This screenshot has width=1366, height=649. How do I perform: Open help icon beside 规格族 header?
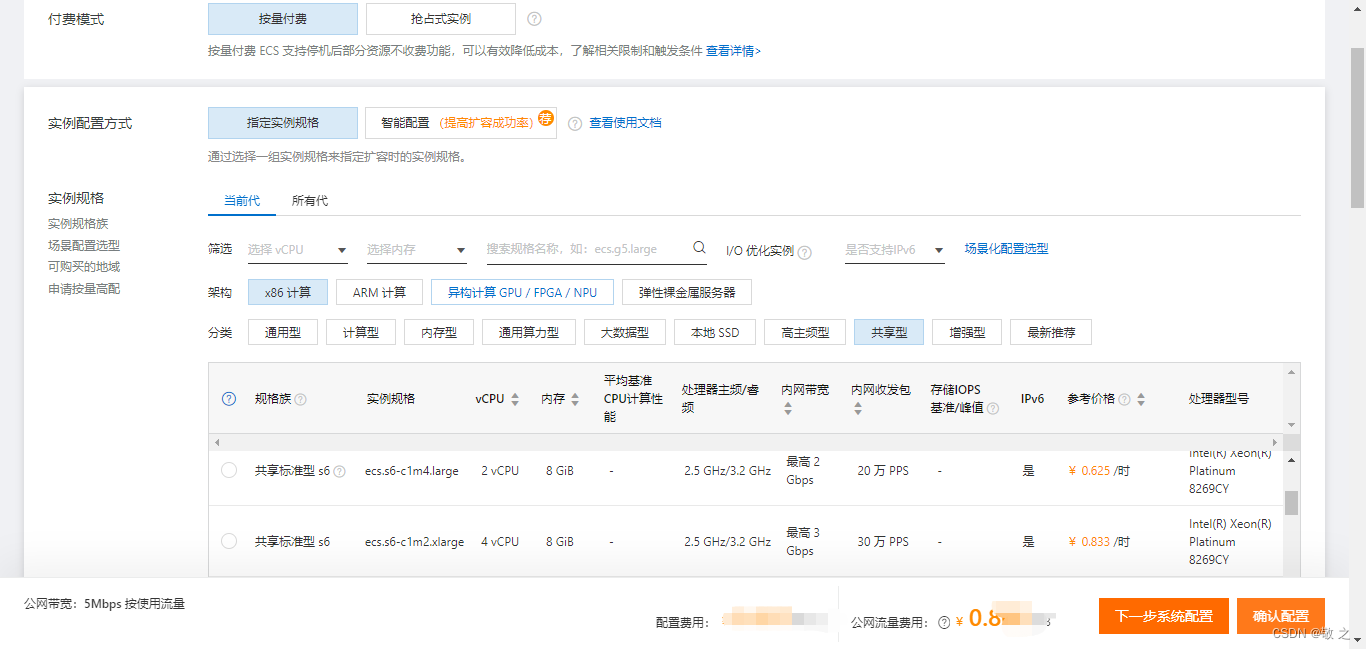[301, 399]
